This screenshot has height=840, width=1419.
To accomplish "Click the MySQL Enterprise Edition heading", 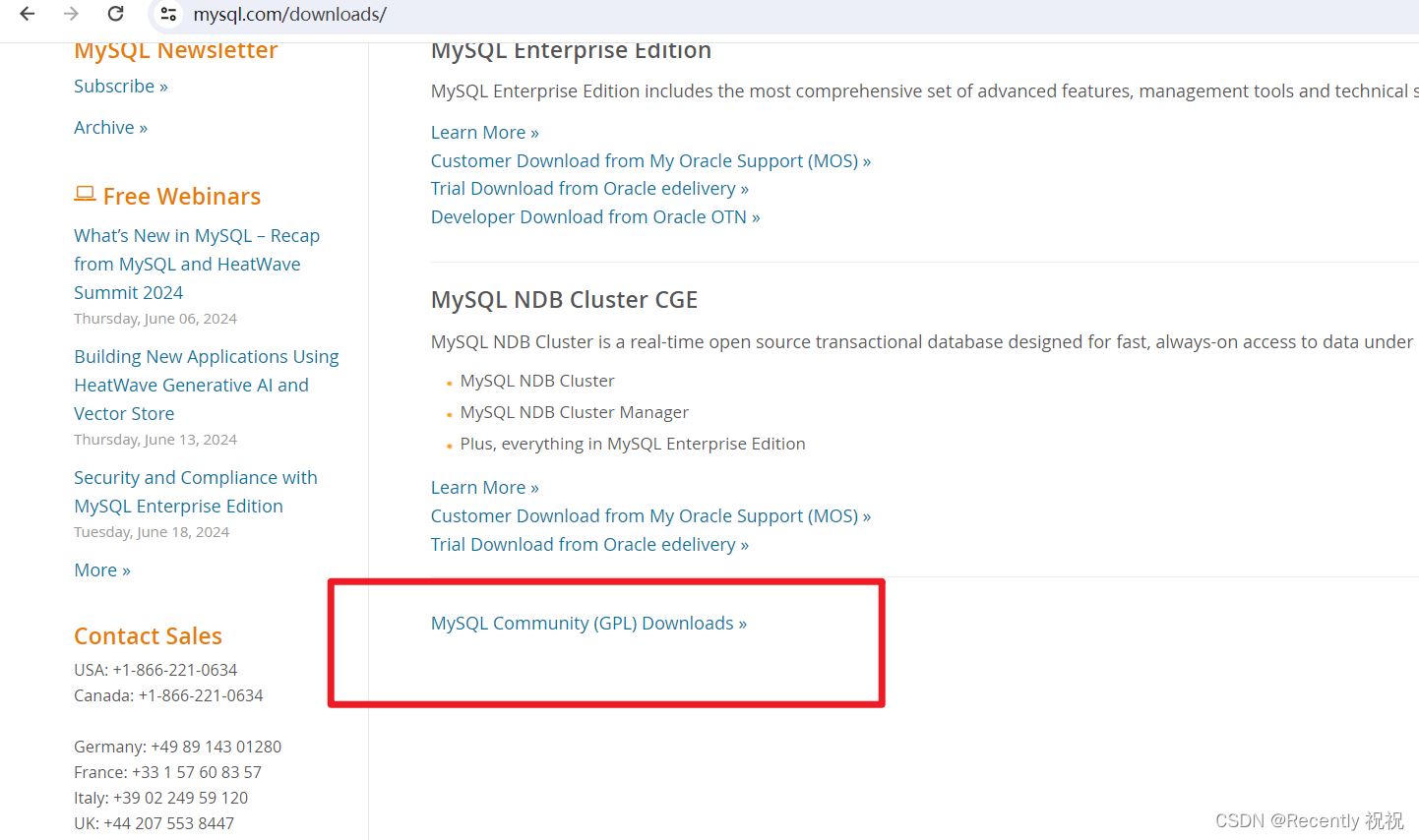I will tap(571, 51).
